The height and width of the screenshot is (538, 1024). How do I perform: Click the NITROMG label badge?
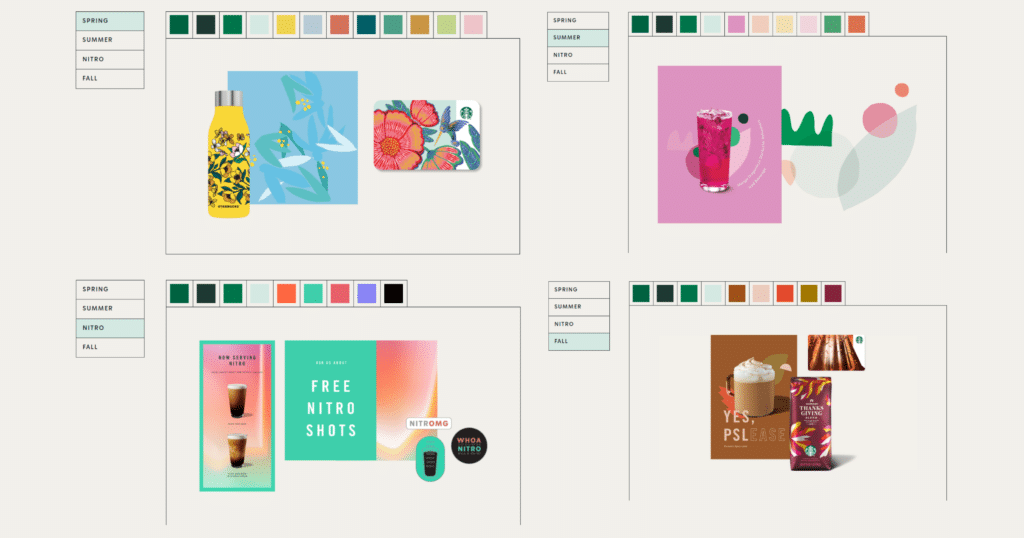(x=432, y=424)
